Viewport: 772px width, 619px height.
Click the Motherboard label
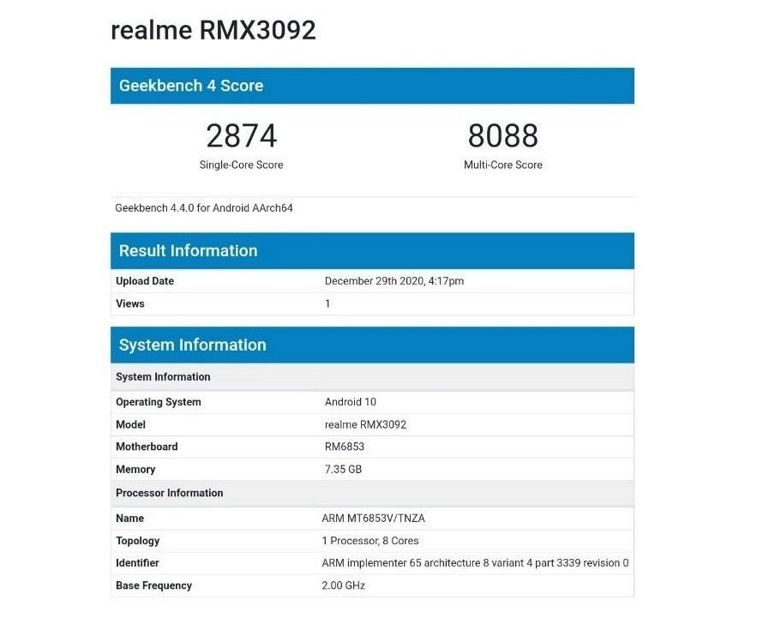click(x=147, y=447)
